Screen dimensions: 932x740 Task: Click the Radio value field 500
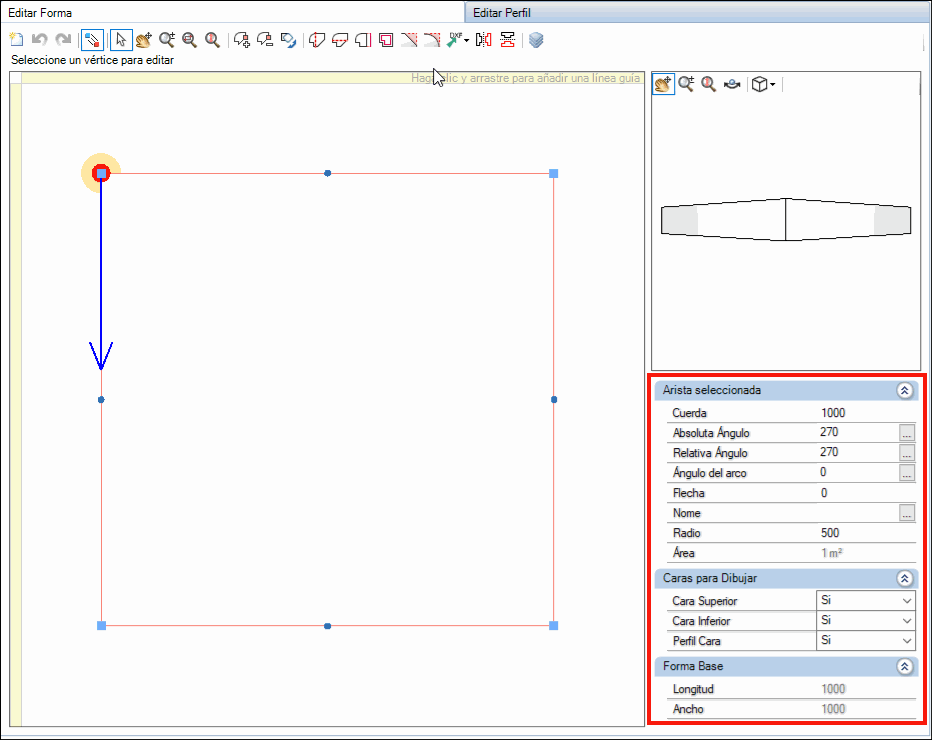coord(866,533)
